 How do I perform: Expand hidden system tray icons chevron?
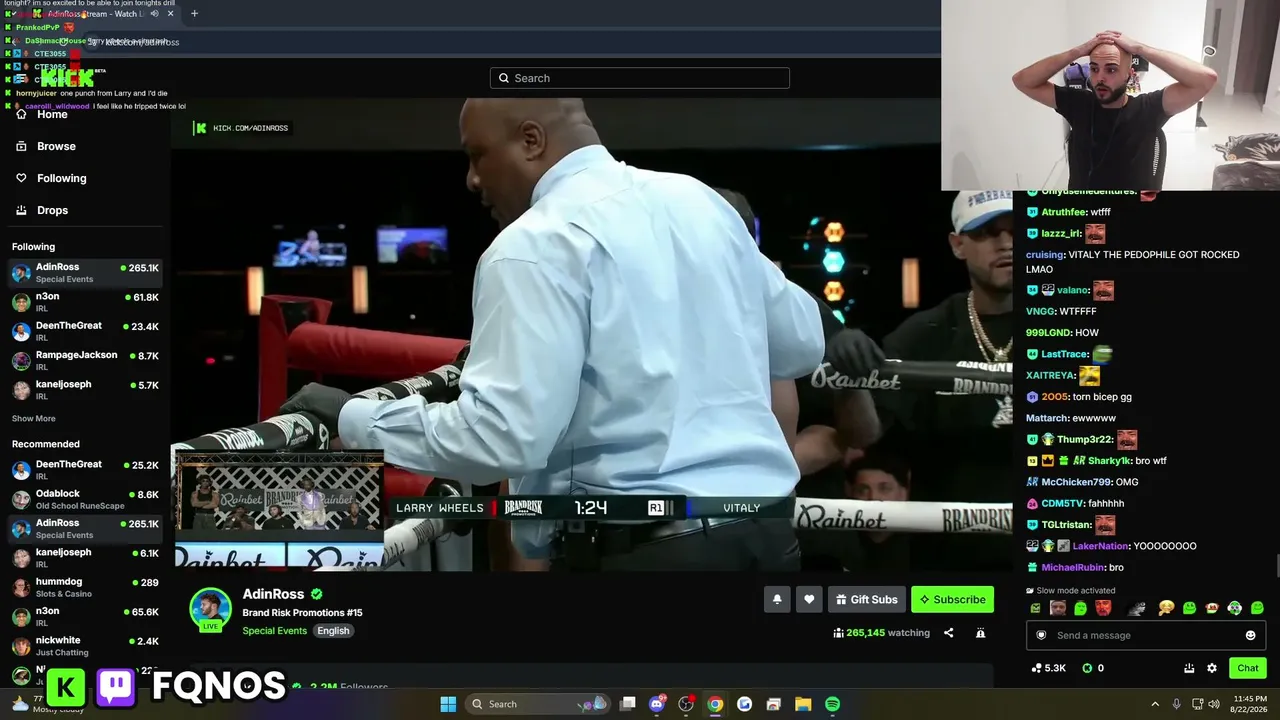coord(1155,704)
